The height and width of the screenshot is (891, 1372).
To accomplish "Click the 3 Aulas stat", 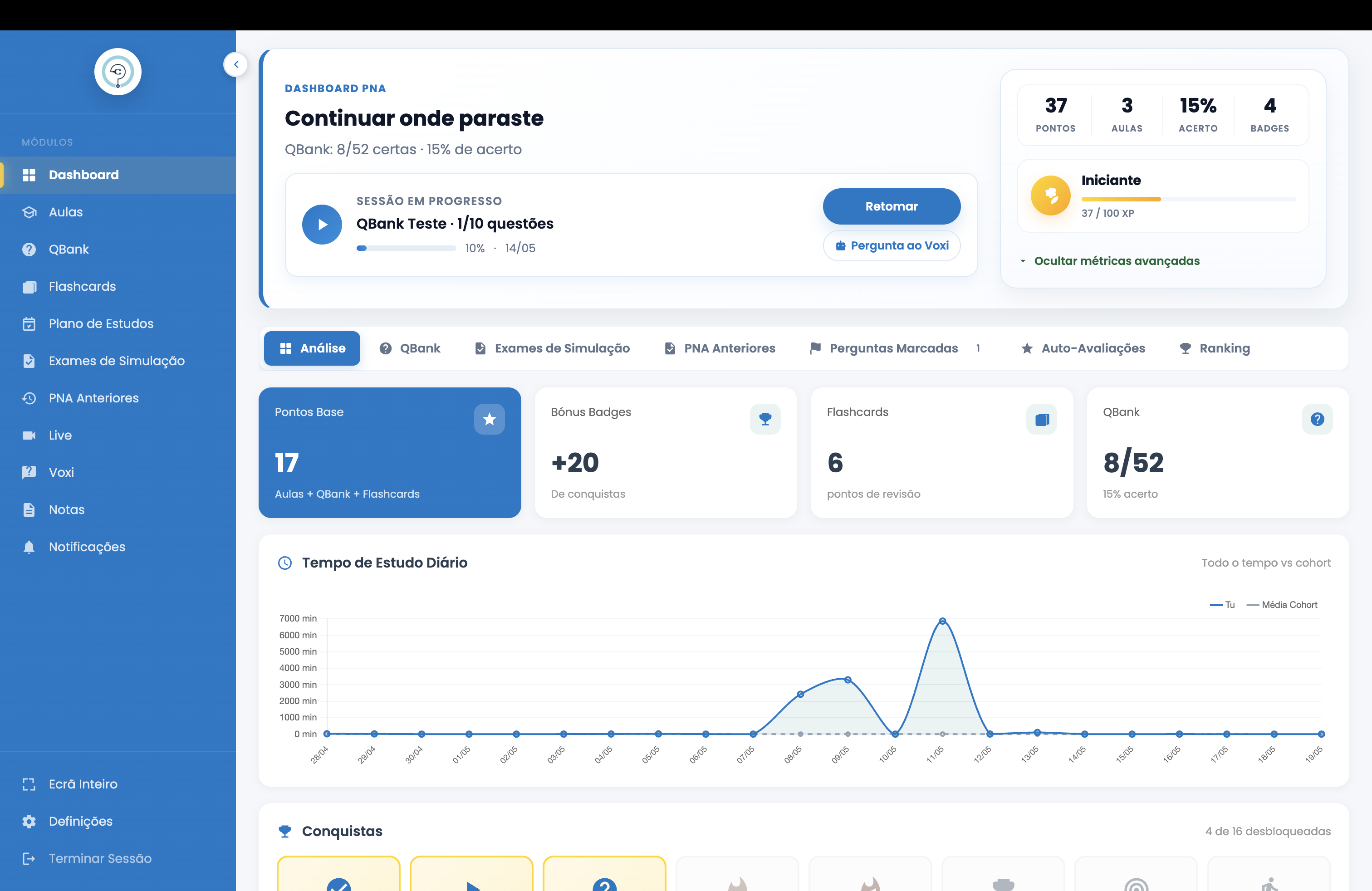I will [1127, 114].
